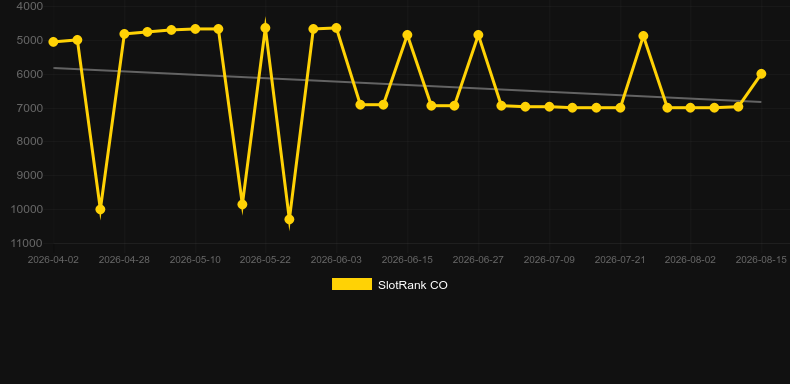Click the x-axis label 2026-04-02
The height and width of the screenshot is (384, 790).
click(x=53, y=260)
